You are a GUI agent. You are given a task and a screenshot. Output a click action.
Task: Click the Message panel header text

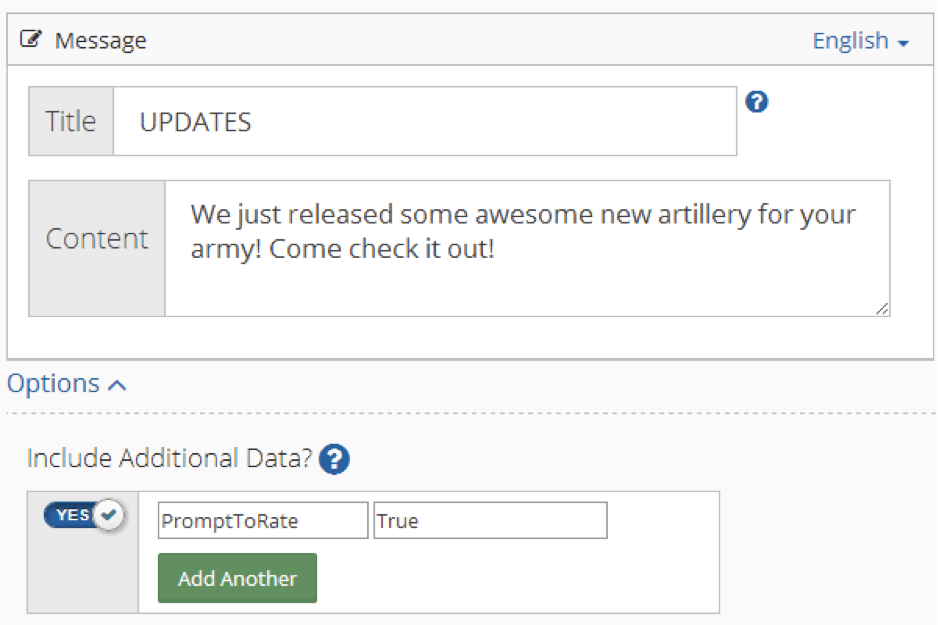100,41
